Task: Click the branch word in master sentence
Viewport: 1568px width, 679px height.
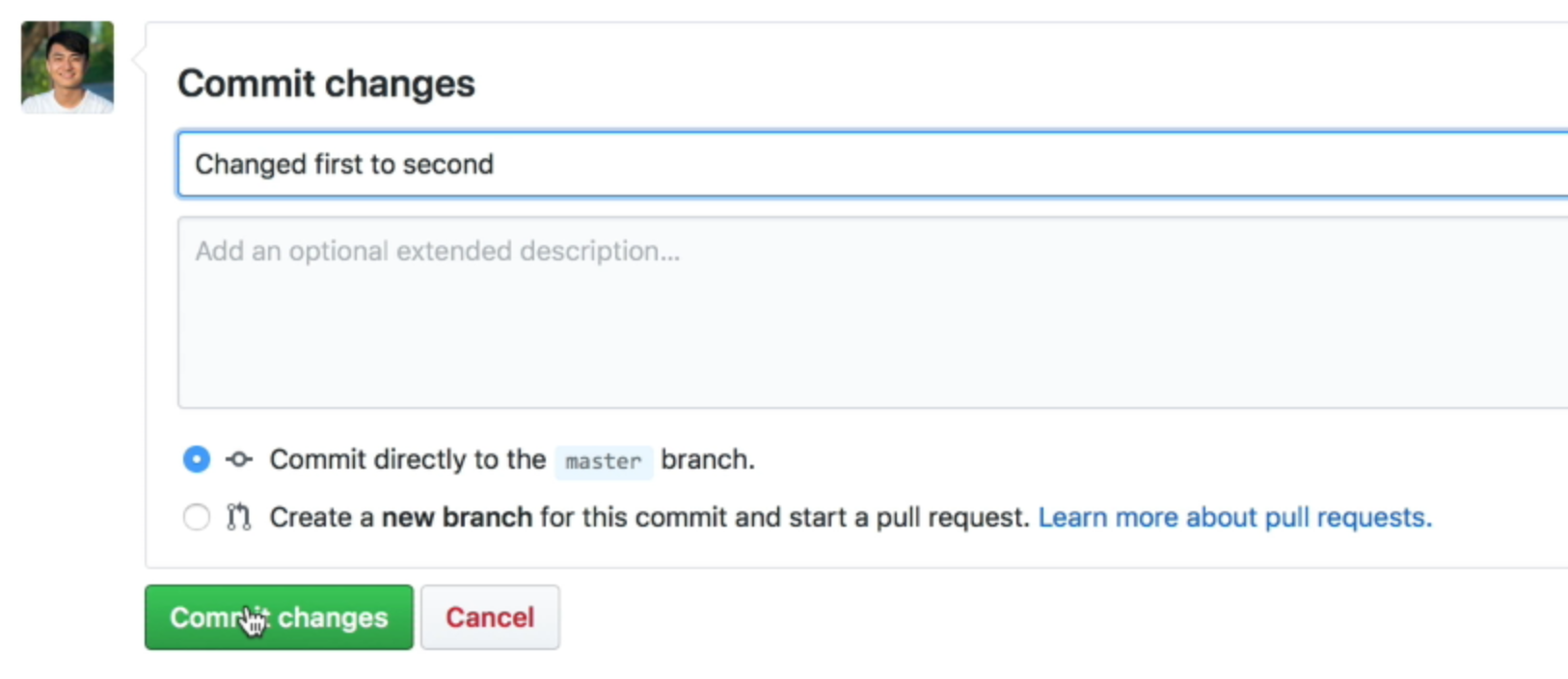Action: [x=707, y=460]
